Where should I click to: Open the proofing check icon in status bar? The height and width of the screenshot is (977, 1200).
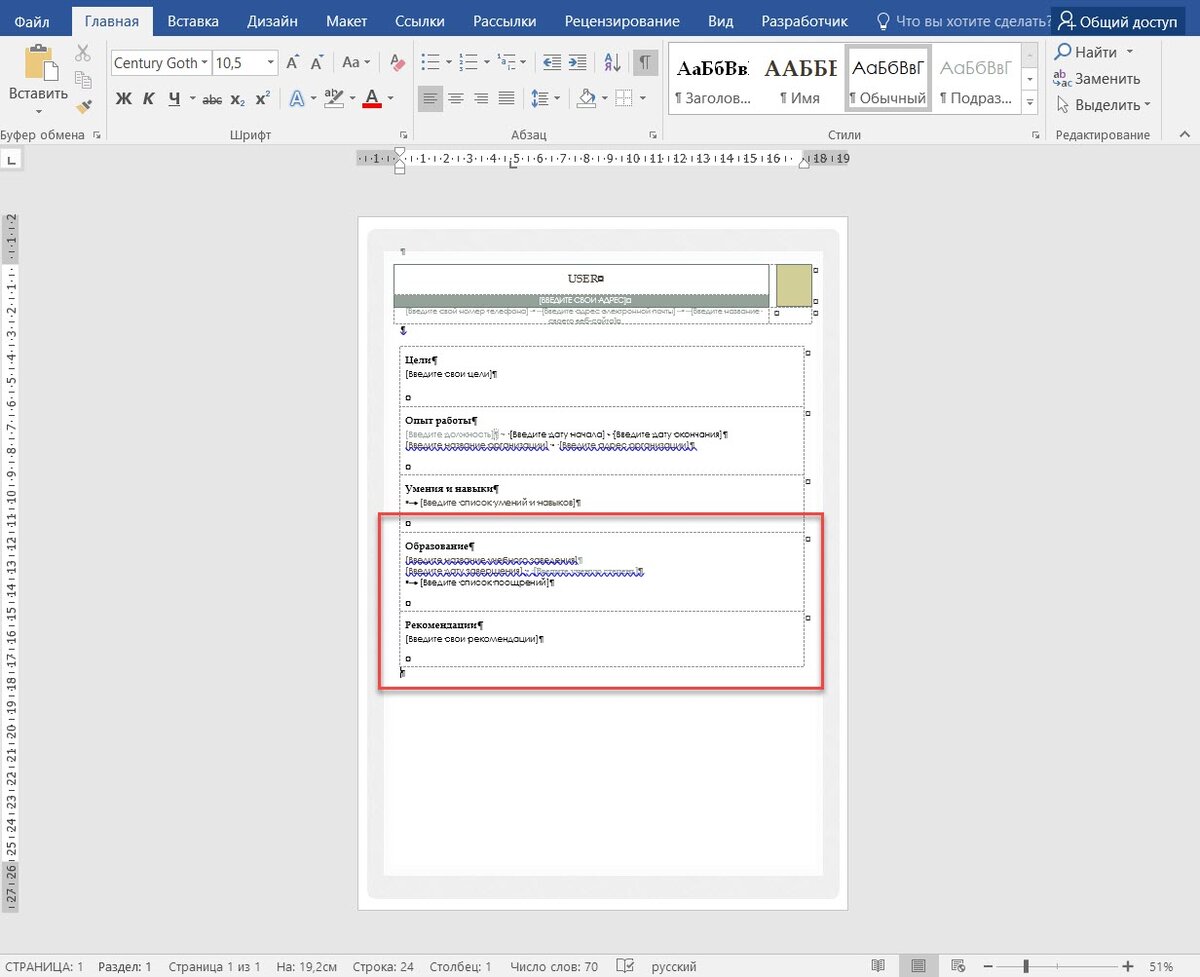pyautogui.click(x=627, y=966)
